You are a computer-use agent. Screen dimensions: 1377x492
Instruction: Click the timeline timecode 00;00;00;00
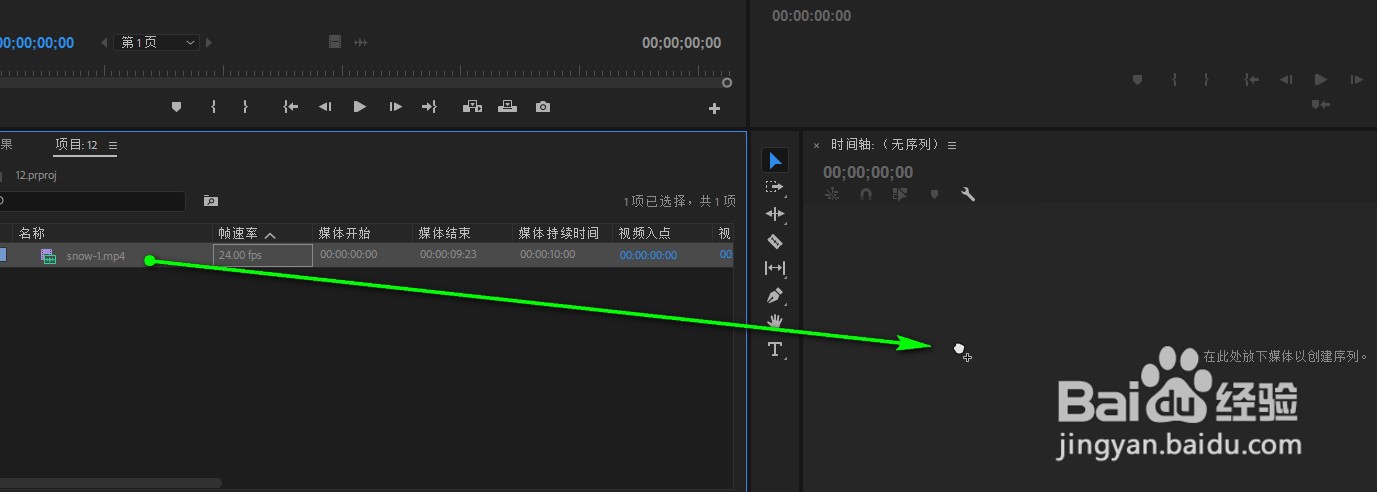point(868,172)
